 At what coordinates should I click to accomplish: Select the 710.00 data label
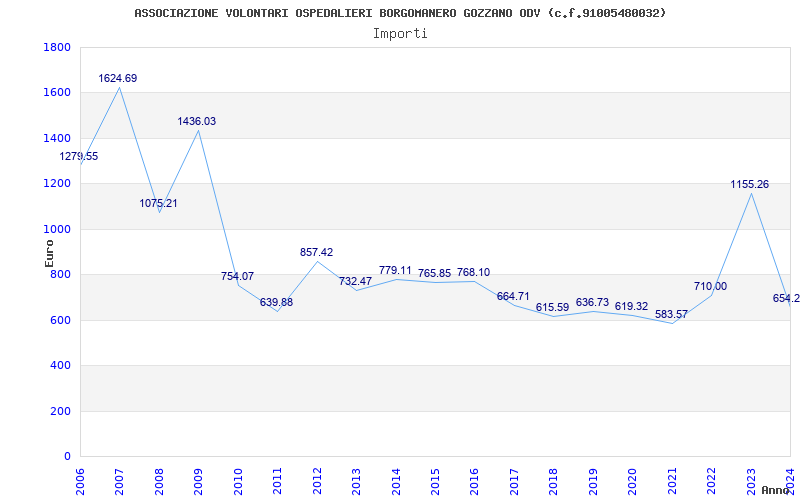[x=710, y=286]
